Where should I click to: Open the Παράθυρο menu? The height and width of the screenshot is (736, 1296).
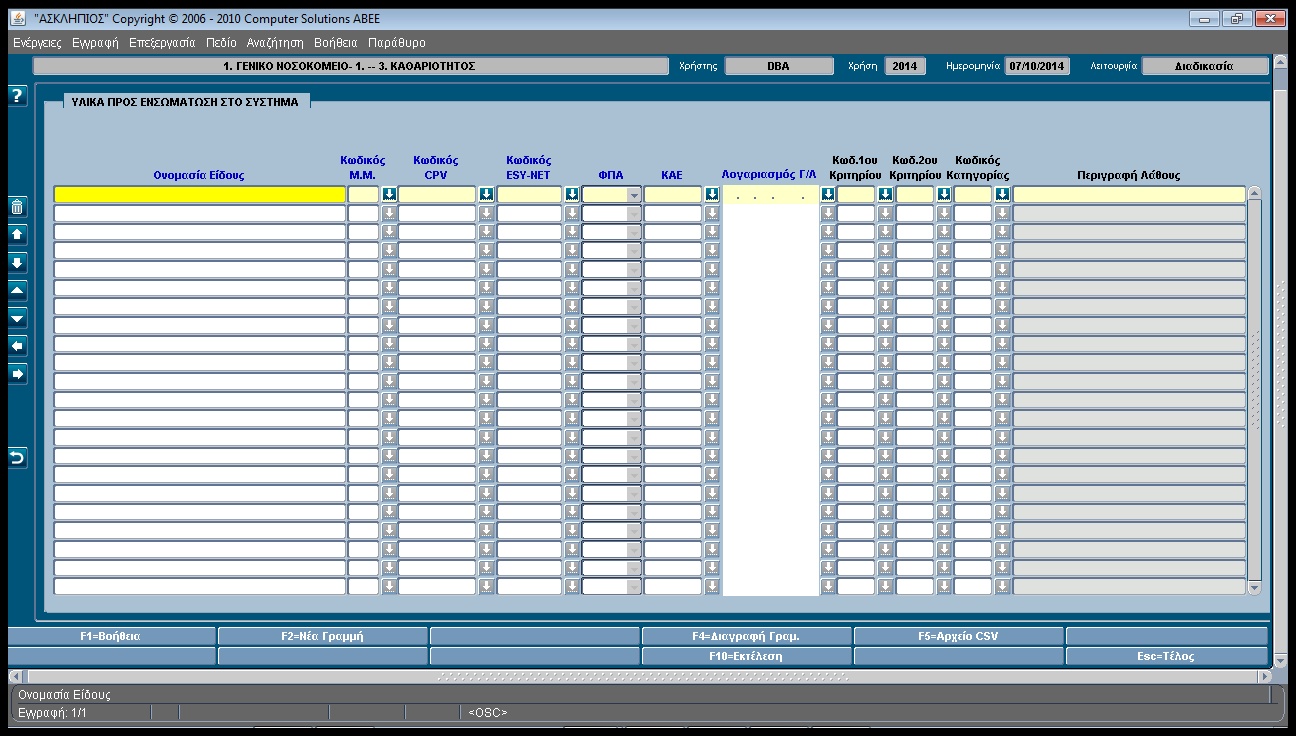[x=397, y=43]
